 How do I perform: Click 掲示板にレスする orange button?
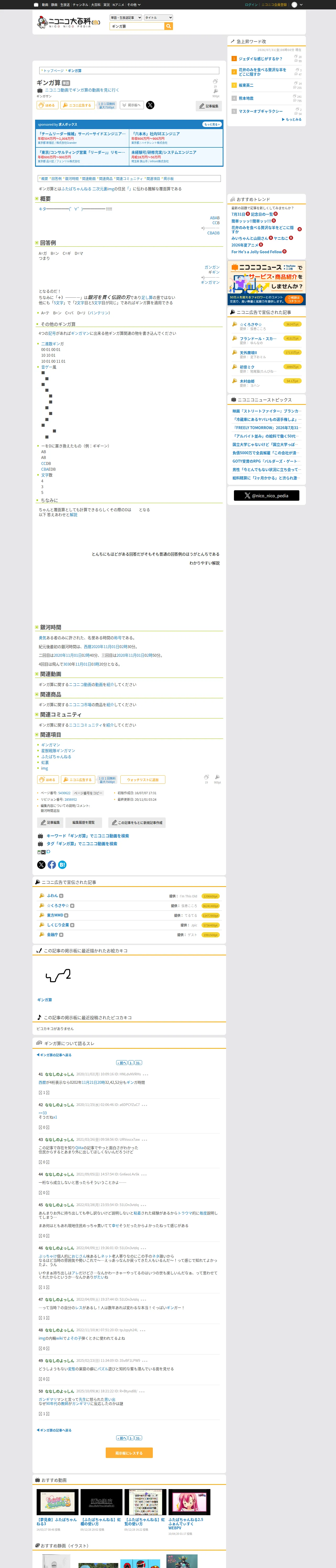(x=129, y=1453)
